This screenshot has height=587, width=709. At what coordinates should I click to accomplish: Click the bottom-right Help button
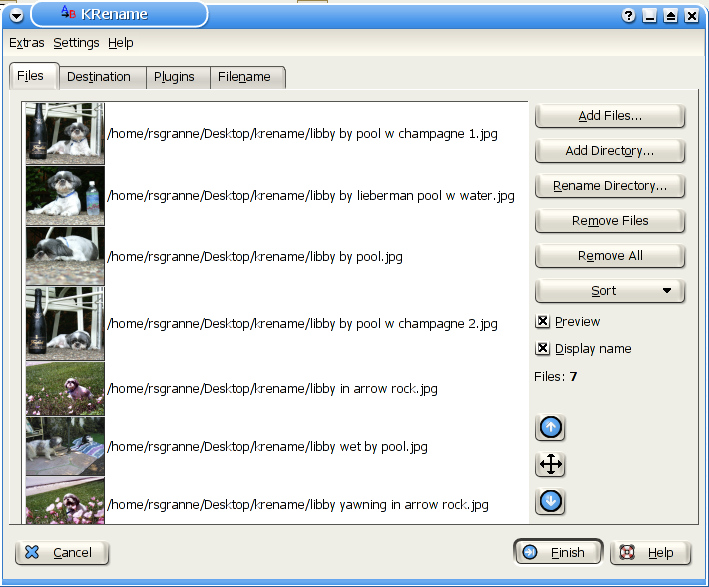650,553
